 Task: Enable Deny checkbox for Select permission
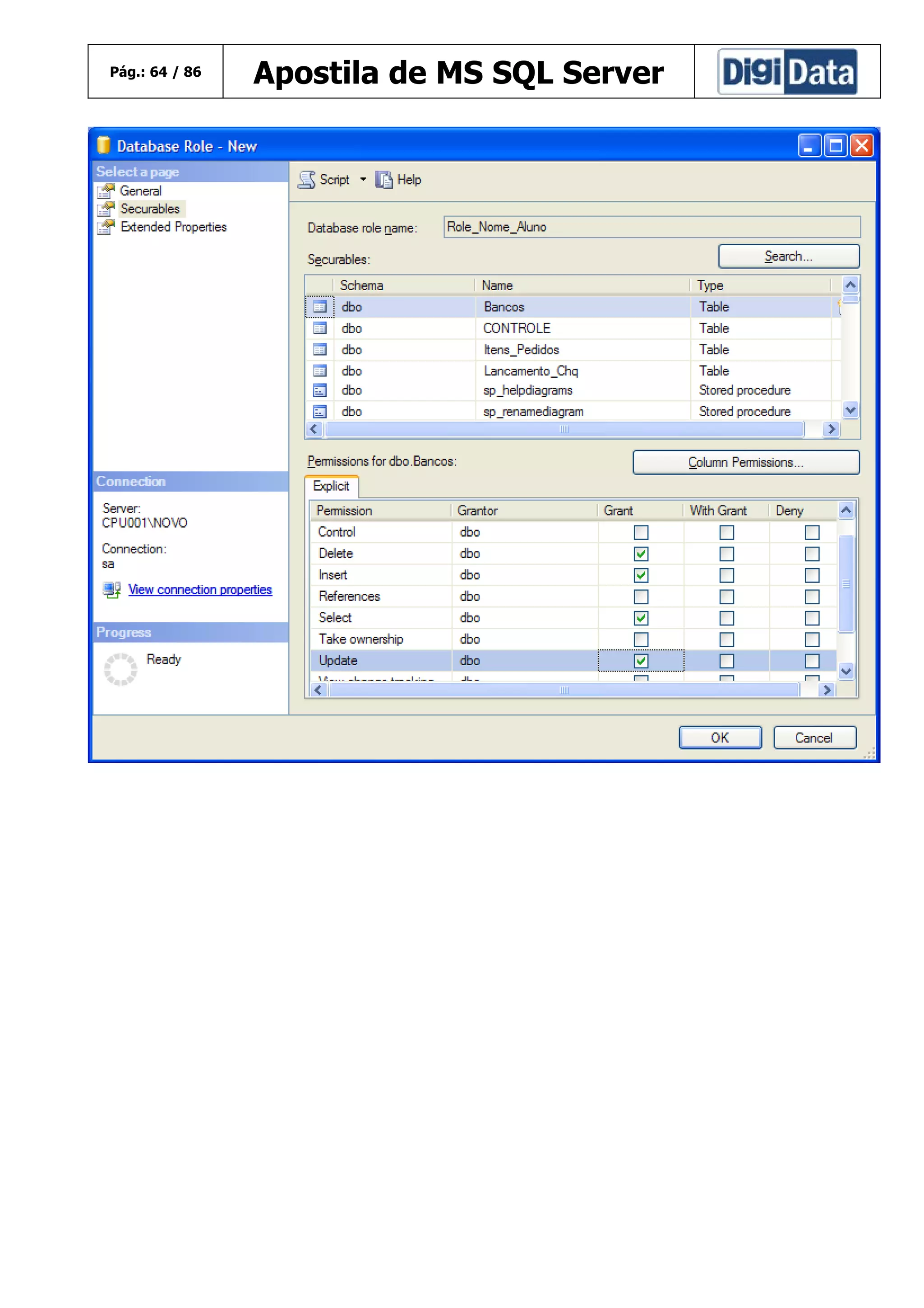812,618
